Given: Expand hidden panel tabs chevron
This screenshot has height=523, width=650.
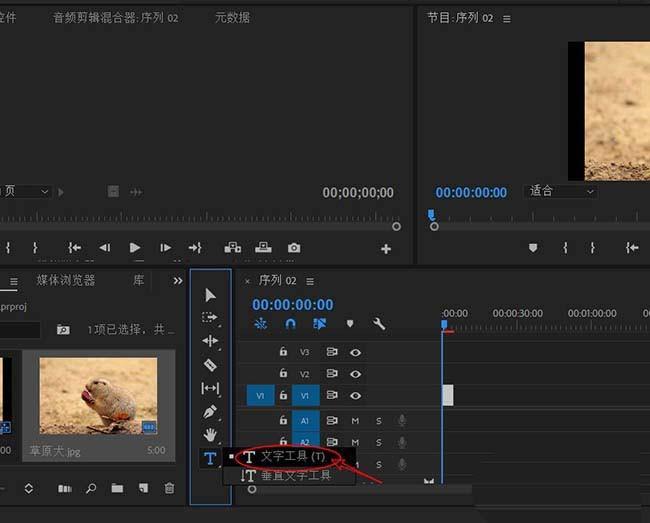Looking at the screenshot, I should coord(178,281).
